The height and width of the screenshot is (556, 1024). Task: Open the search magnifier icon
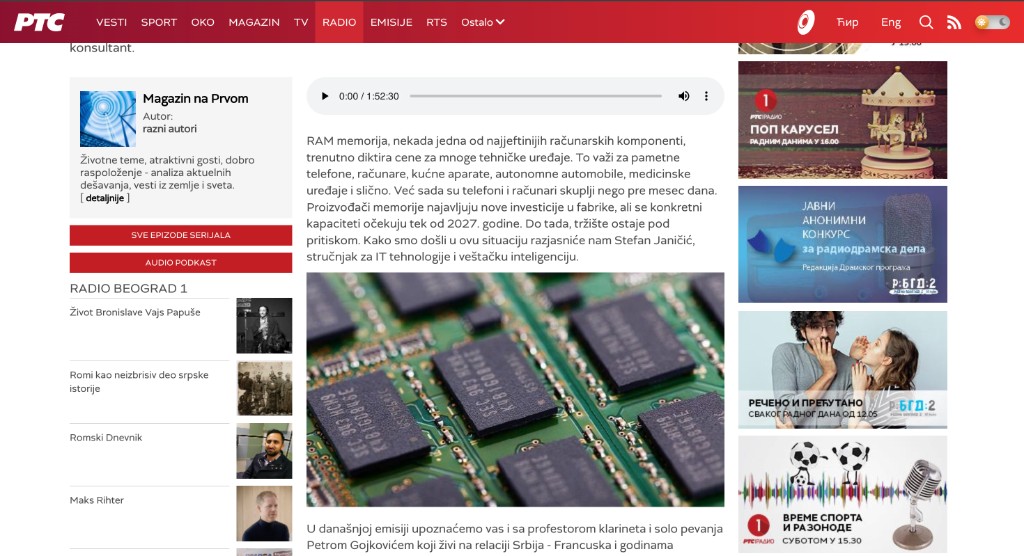(926, 22)
